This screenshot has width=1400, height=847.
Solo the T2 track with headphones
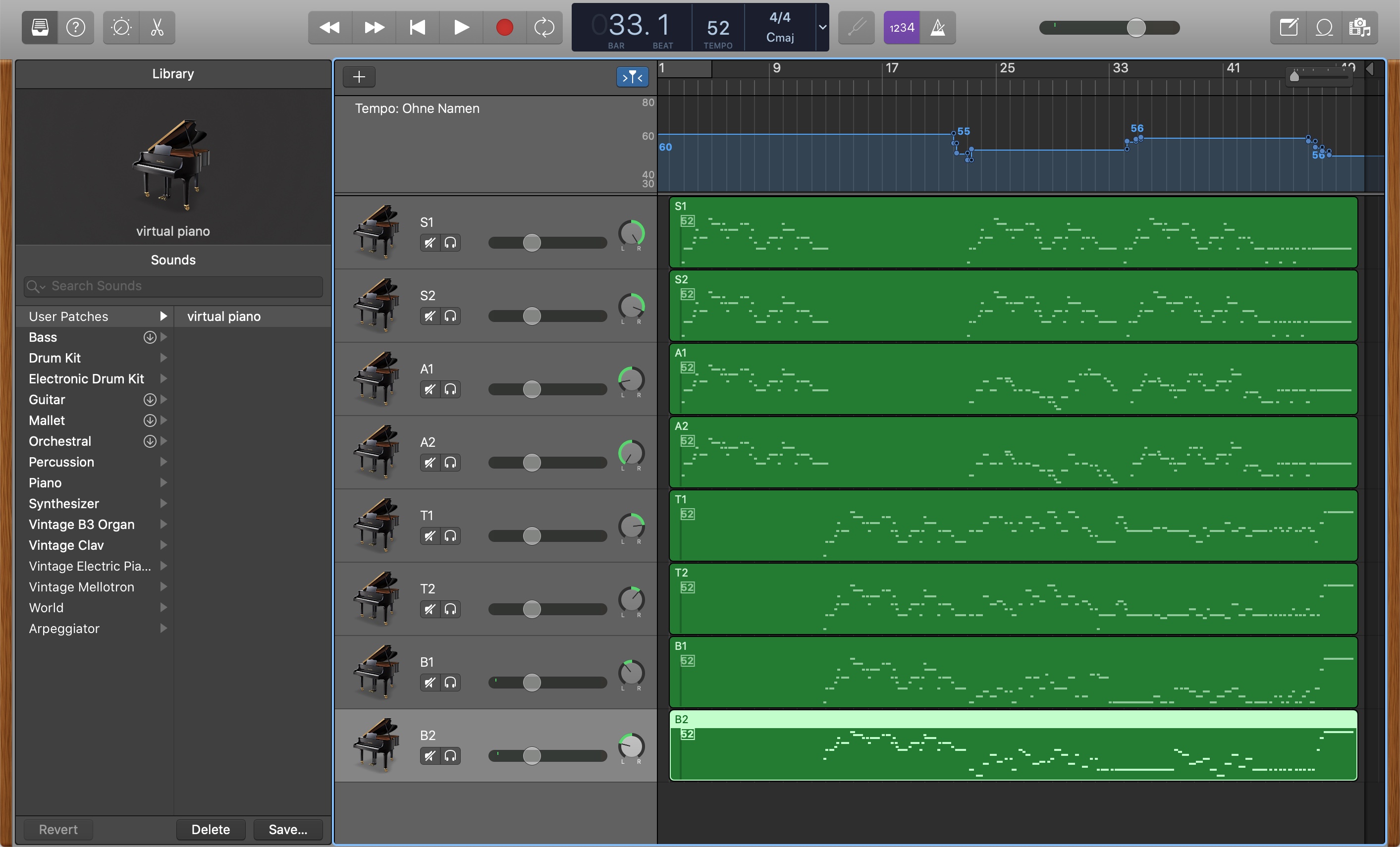tap(450, 610)
